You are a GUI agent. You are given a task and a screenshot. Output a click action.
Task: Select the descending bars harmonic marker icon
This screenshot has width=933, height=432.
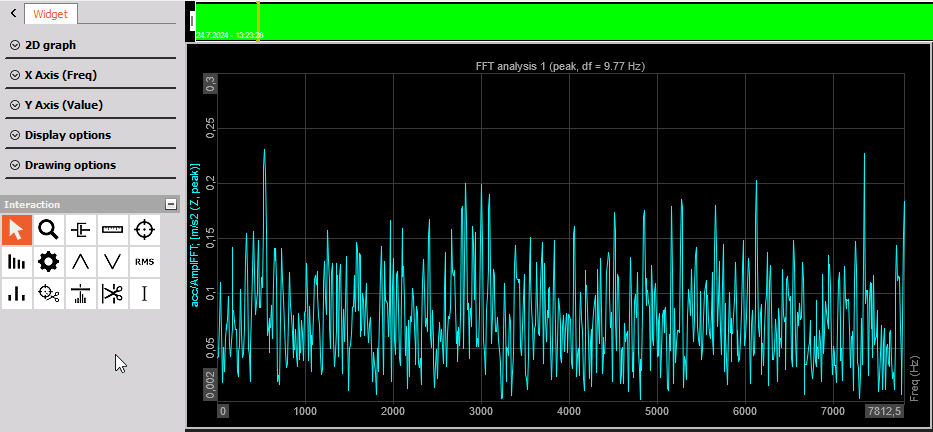tap(17, 262)
